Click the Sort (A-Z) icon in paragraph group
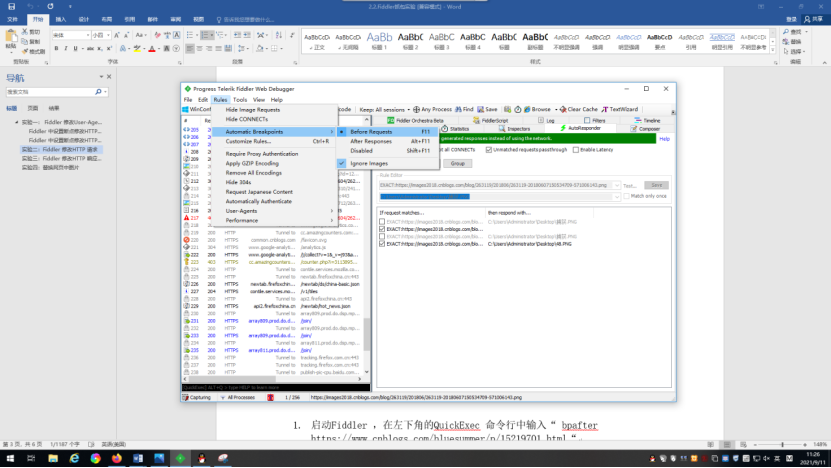Viewport: 831px width, 468px height. (279, 35)
